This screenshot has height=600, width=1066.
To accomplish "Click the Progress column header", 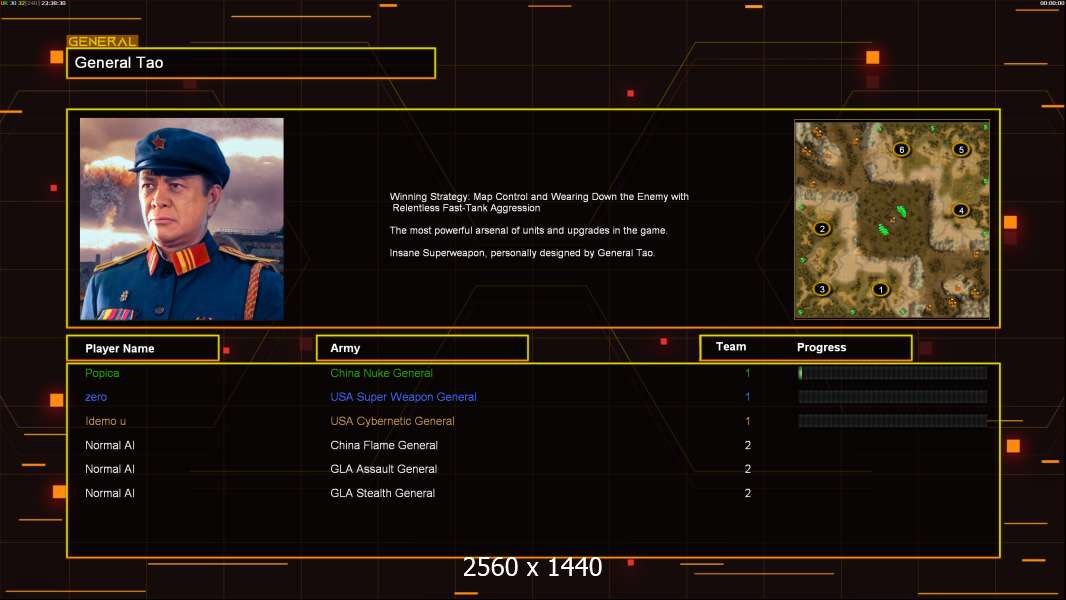I will coord(821,347).
